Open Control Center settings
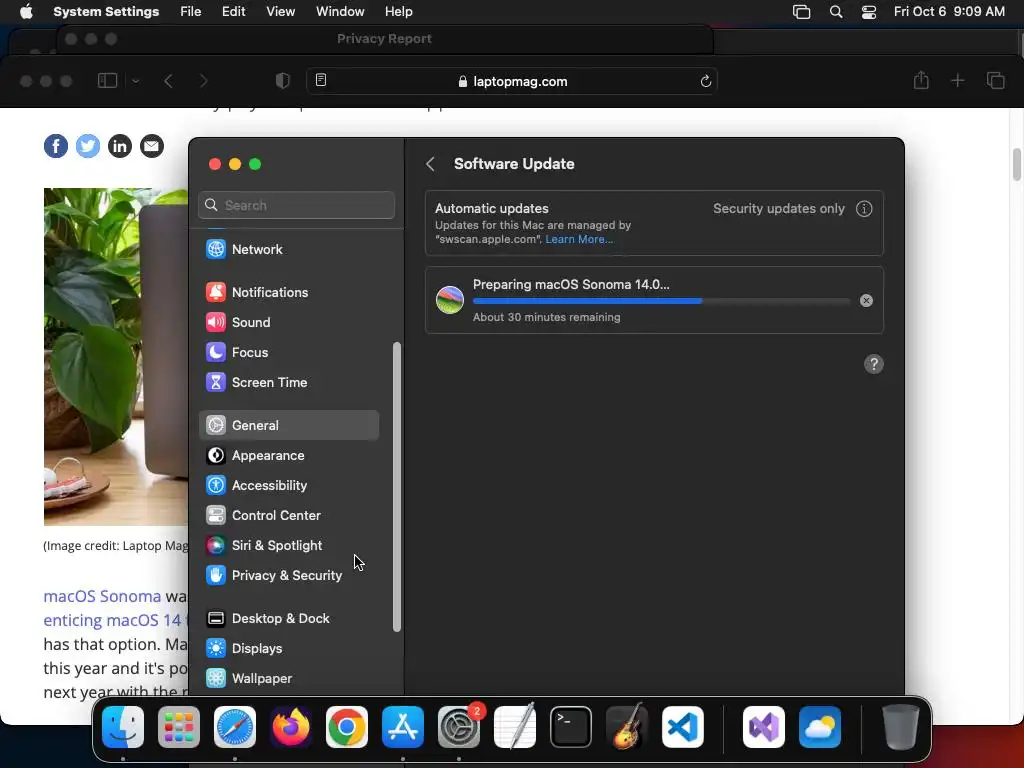This screenshot has height=768, width=1024. tap(289, 515)
